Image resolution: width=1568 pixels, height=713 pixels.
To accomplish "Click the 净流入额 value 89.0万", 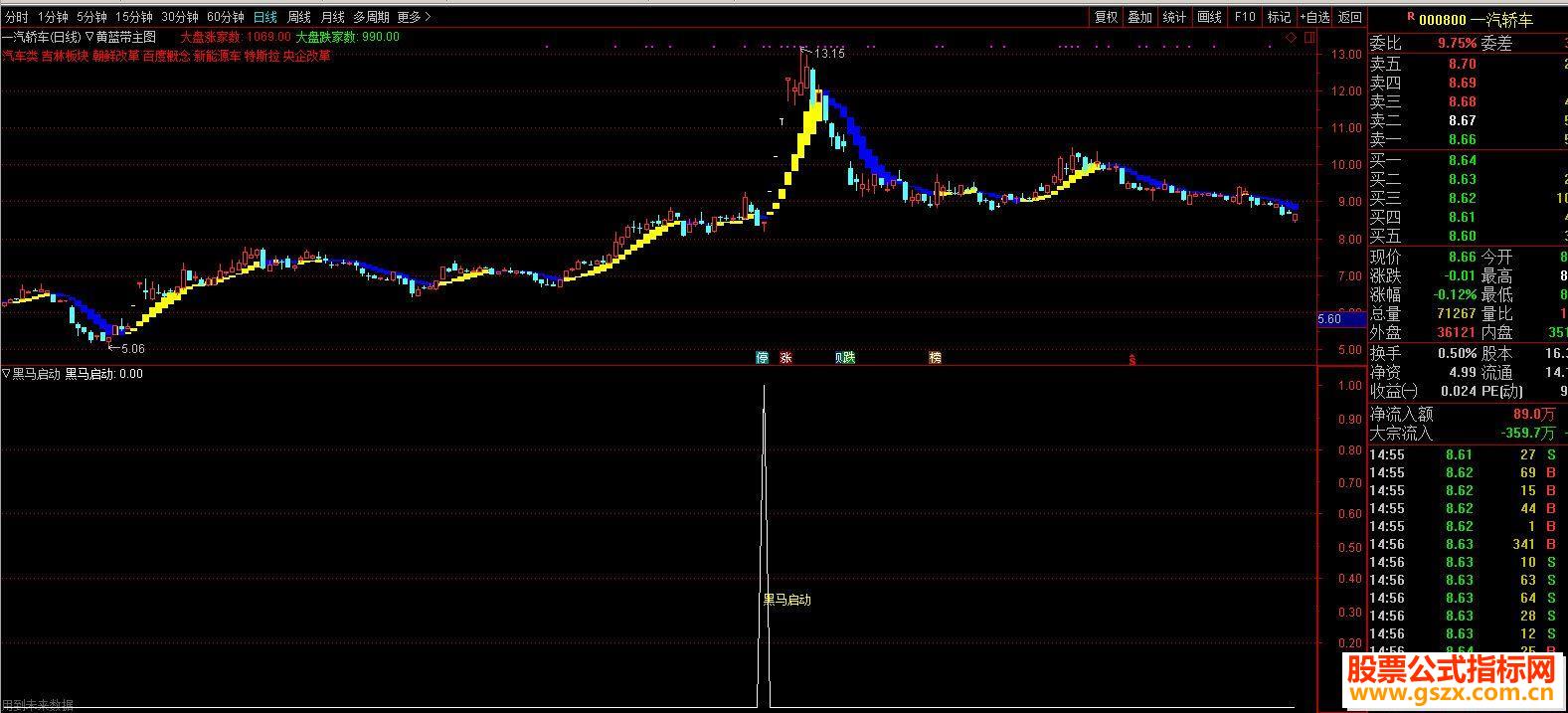I will coord(1534,414).
